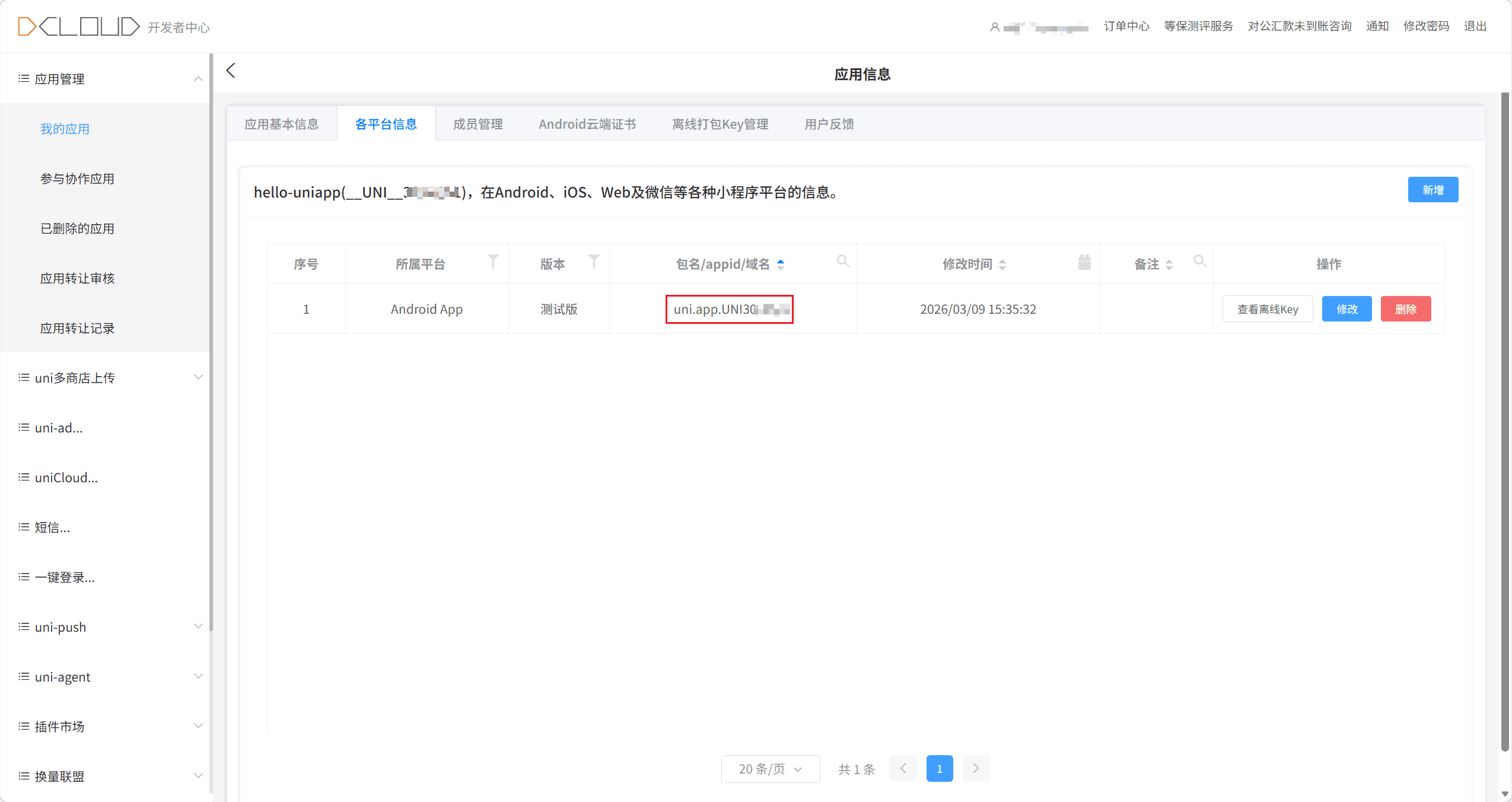Click the back arrow icon

tap(231, 71)
